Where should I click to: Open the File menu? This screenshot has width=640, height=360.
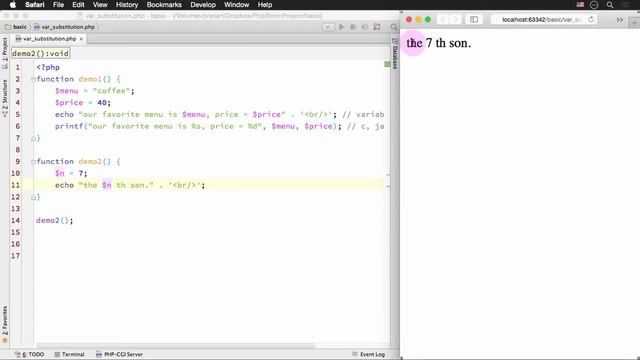[58, 5]
